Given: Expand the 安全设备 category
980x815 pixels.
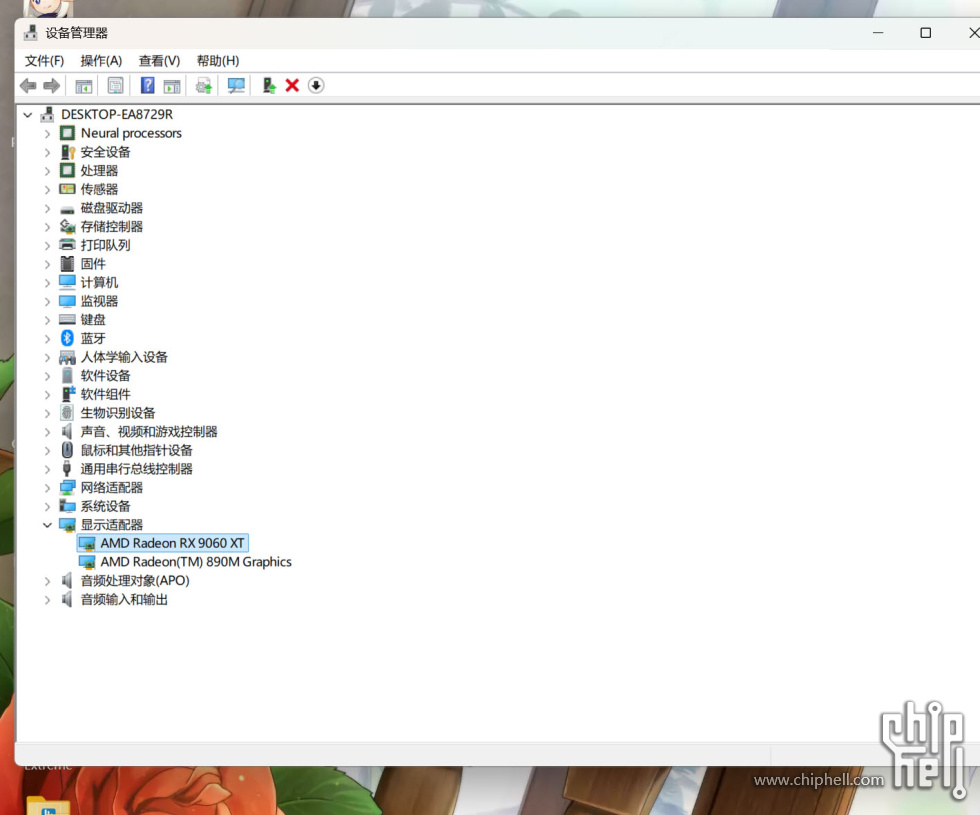Looking at the screenshot, I should (48, 152).
